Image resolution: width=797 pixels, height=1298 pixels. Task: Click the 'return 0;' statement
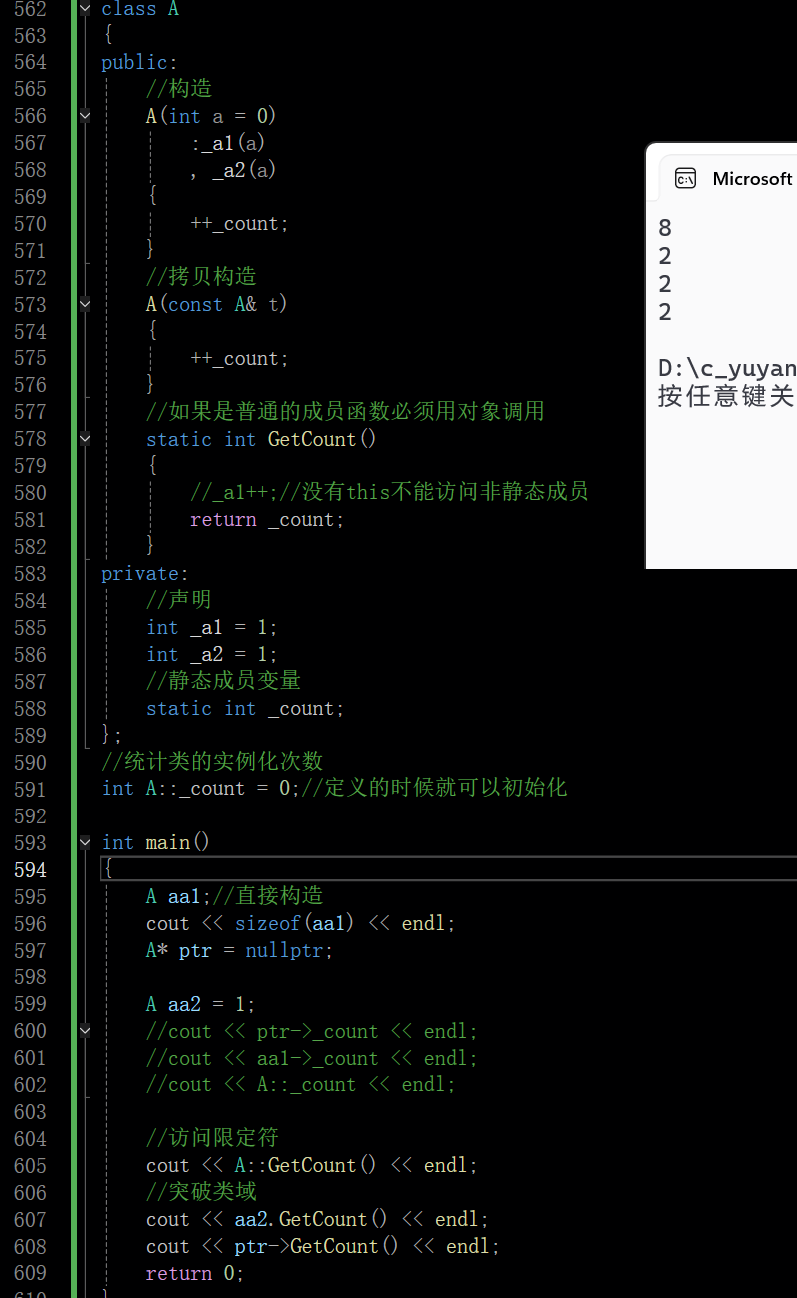click(x=195, y=1273)
